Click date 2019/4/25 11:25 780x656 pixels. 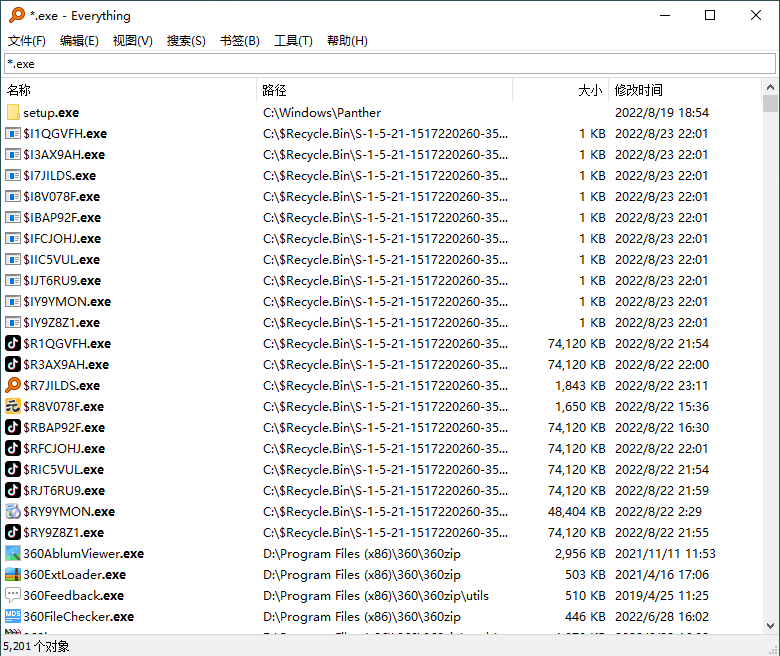click(662, 595)
